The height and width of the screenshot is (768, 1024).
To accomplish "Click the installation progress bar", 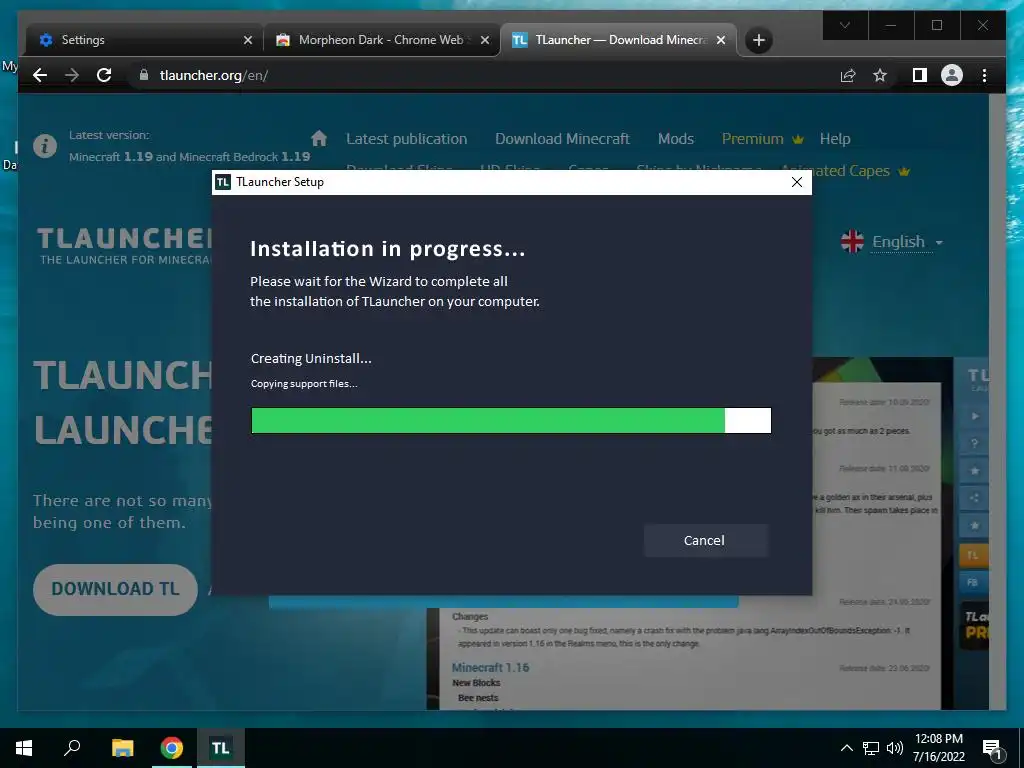I will (x=511, y=421).
